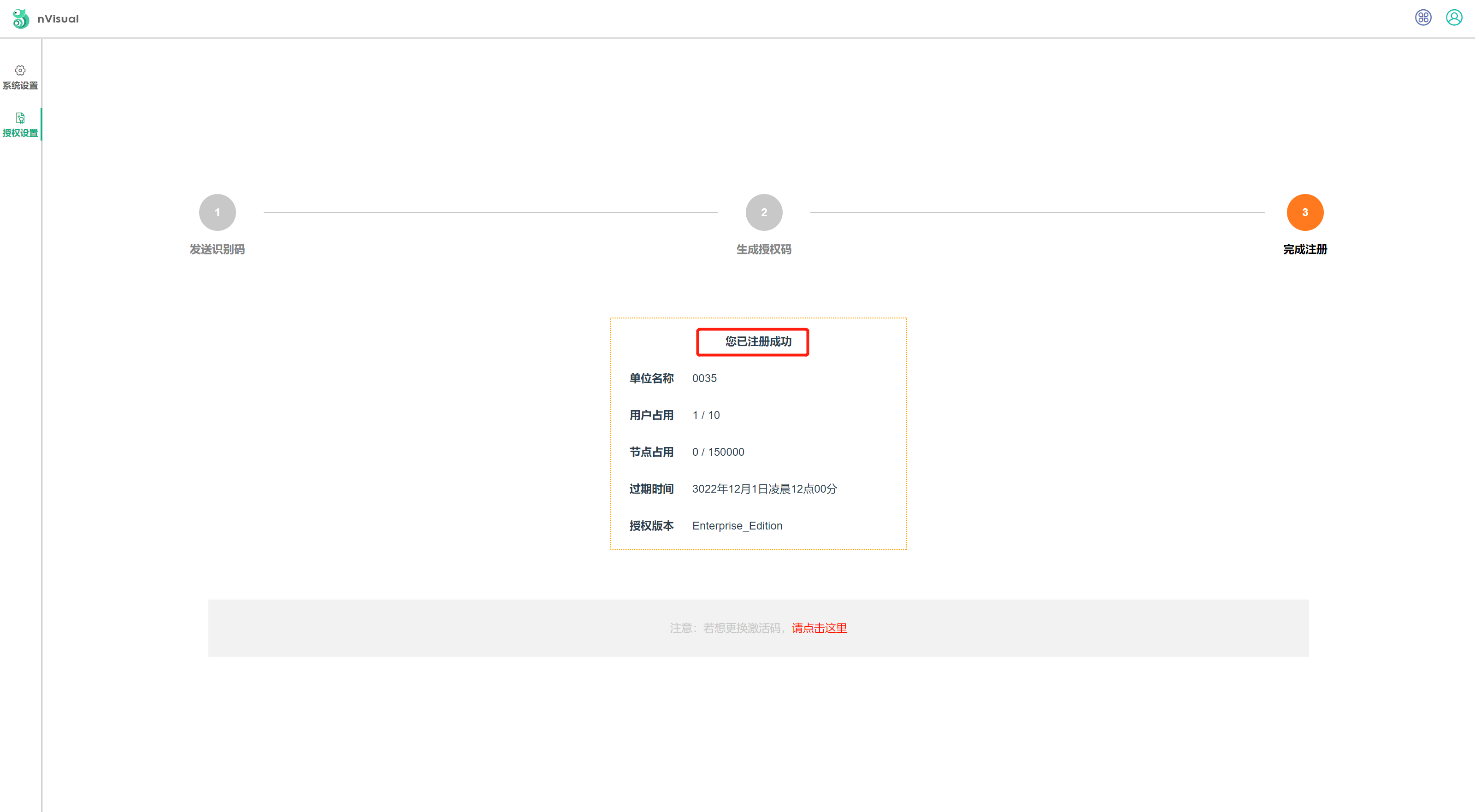Click the nVisual chameleon logo icon

click(21, 18)
